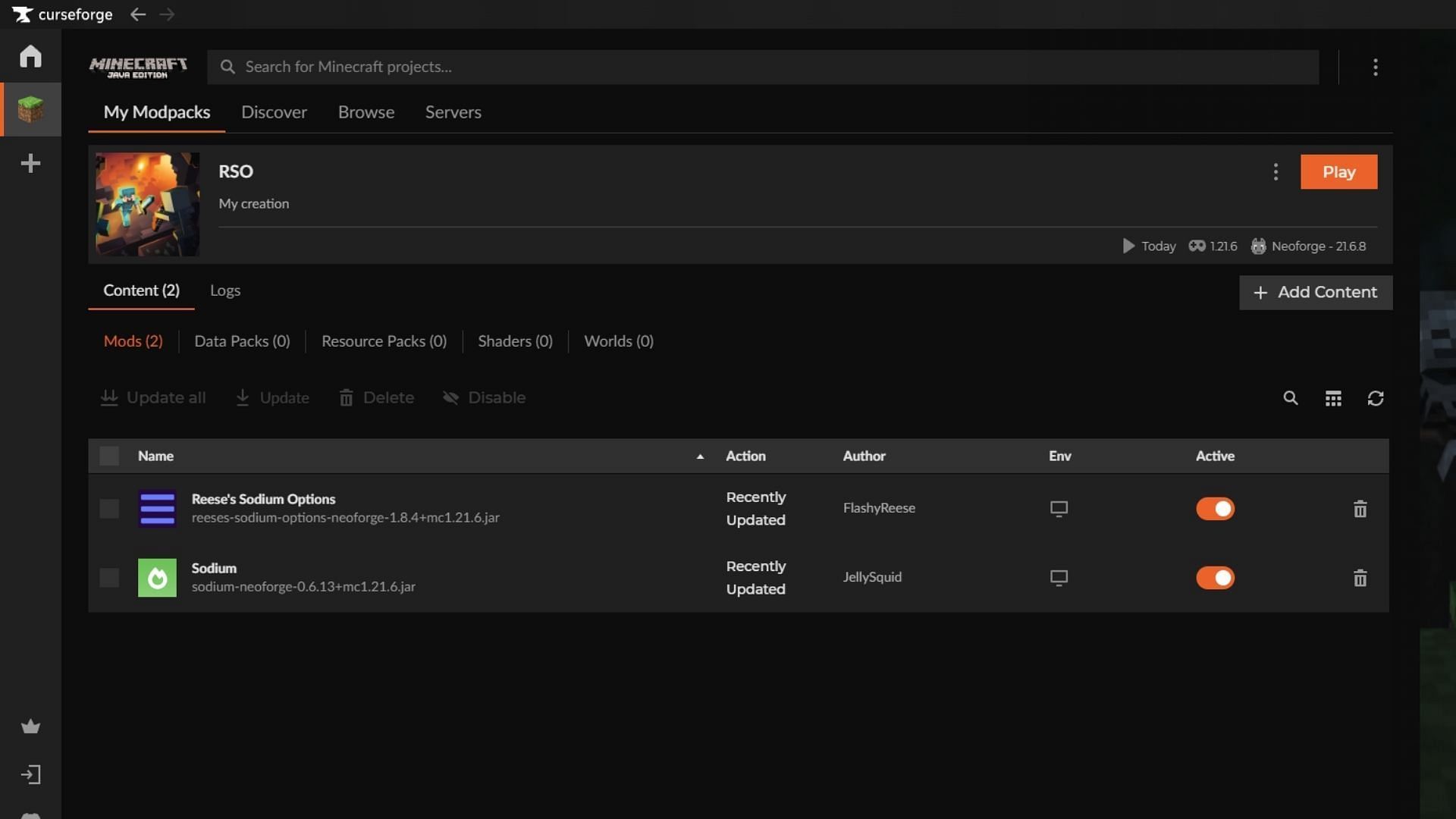
Task: Select the Data Packs (0) filter
Action: point(242,341)
